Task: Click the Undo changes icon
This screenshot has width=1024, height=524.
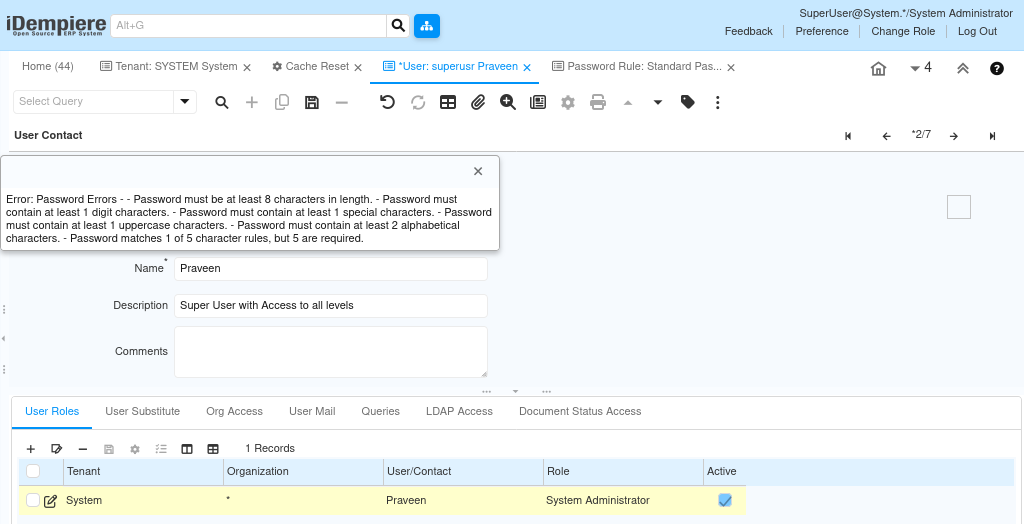Action: click(387, 102)
